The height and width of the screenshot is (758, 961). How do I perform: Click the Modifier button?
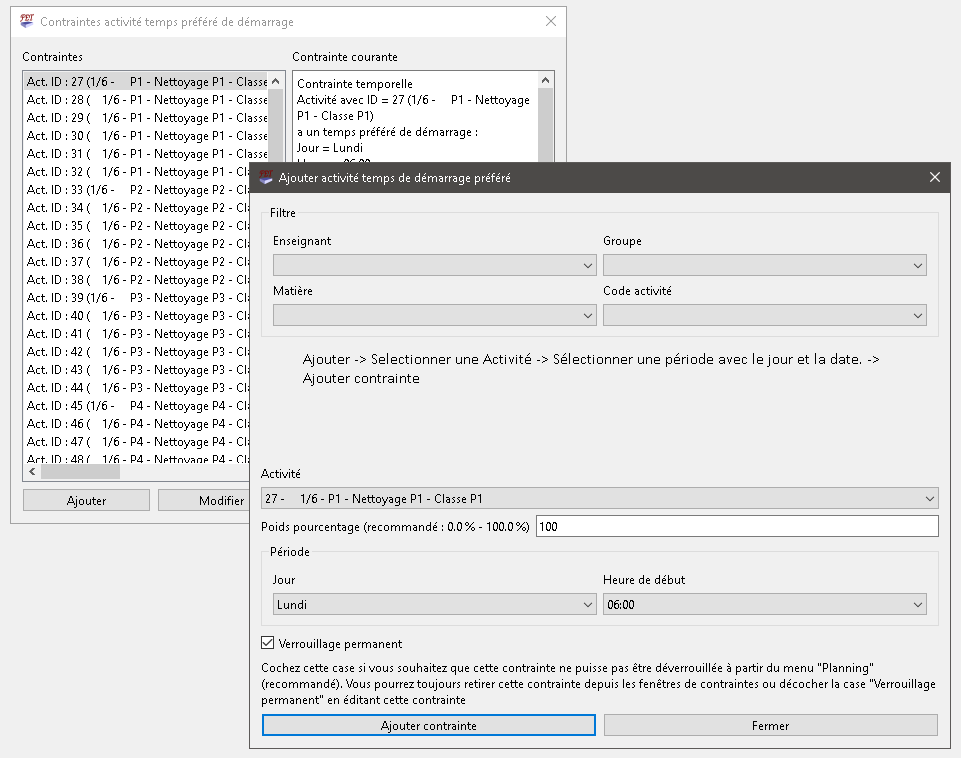pyautogui.click(x=205, y=501)
